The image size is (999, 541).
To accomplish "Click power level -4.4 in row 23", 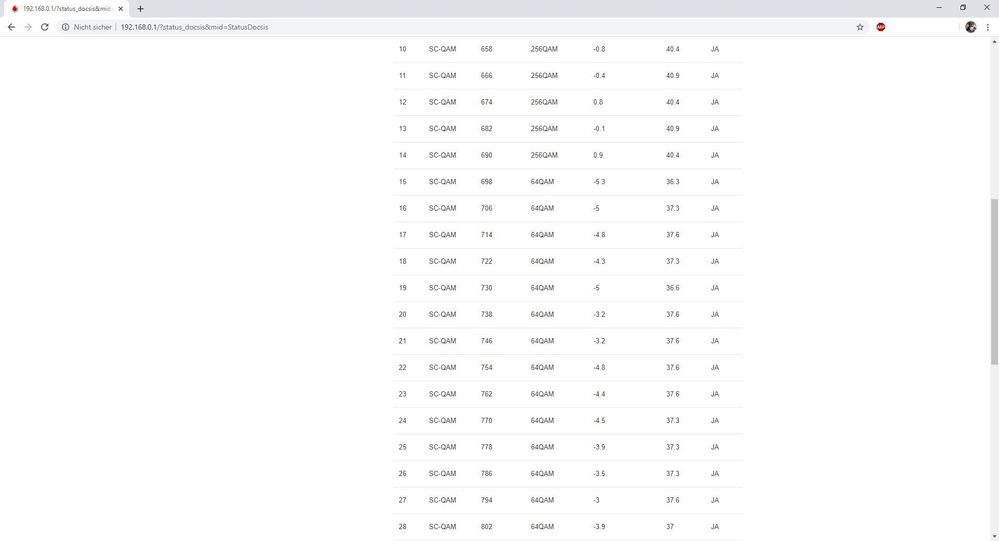I will 599,394.
